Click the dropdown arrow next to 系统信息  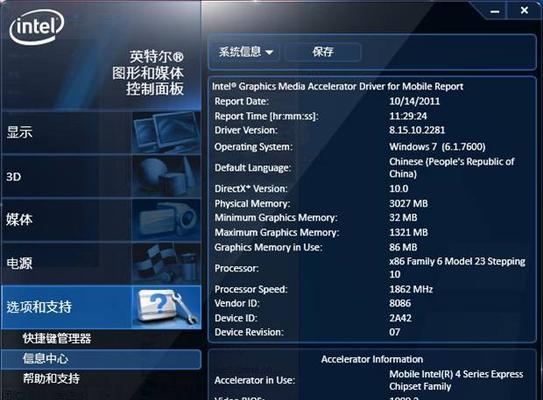pyautogui.click(x=269, y=52)
